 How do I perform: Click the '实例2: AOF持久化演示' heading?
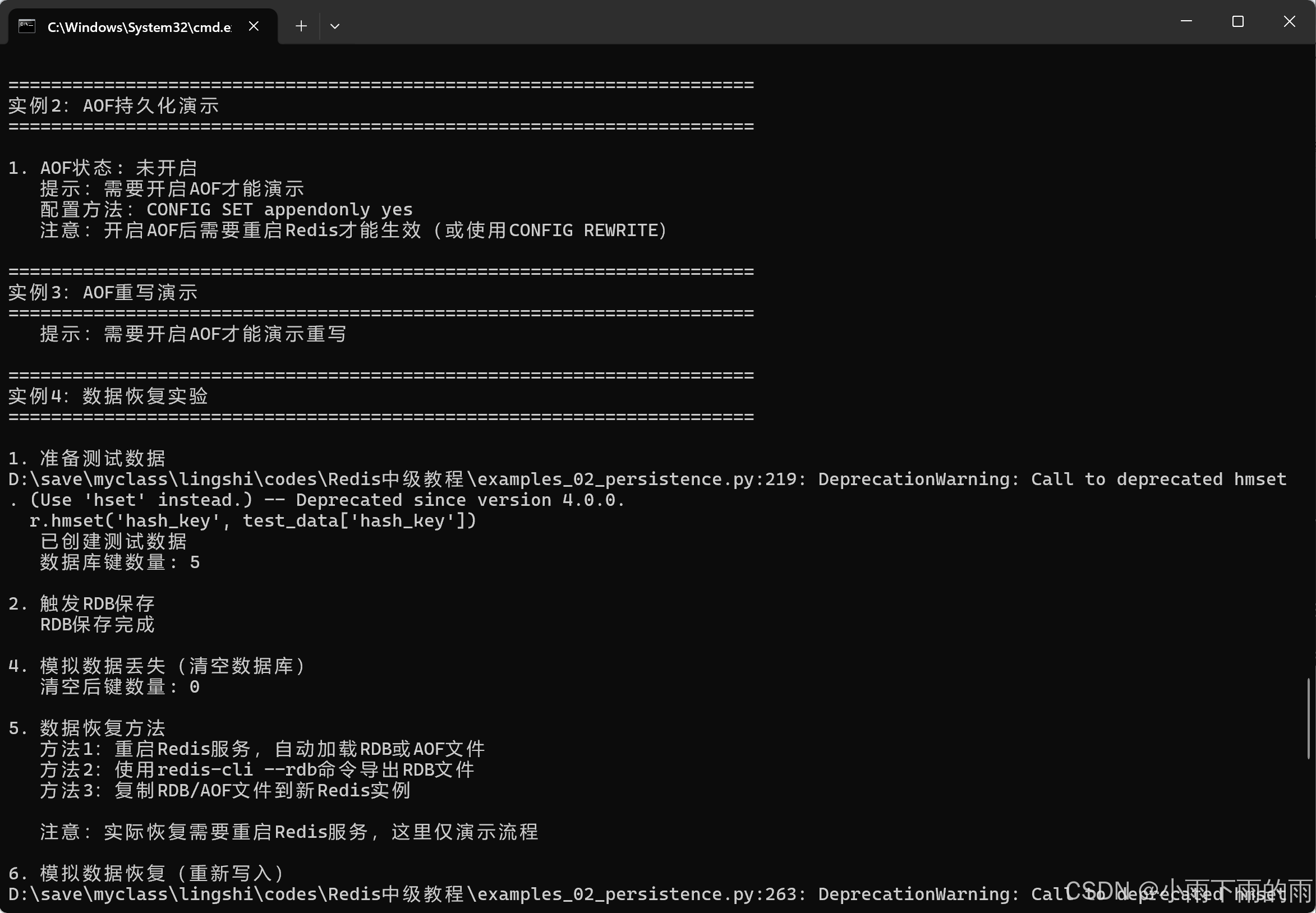click(113, 105)
